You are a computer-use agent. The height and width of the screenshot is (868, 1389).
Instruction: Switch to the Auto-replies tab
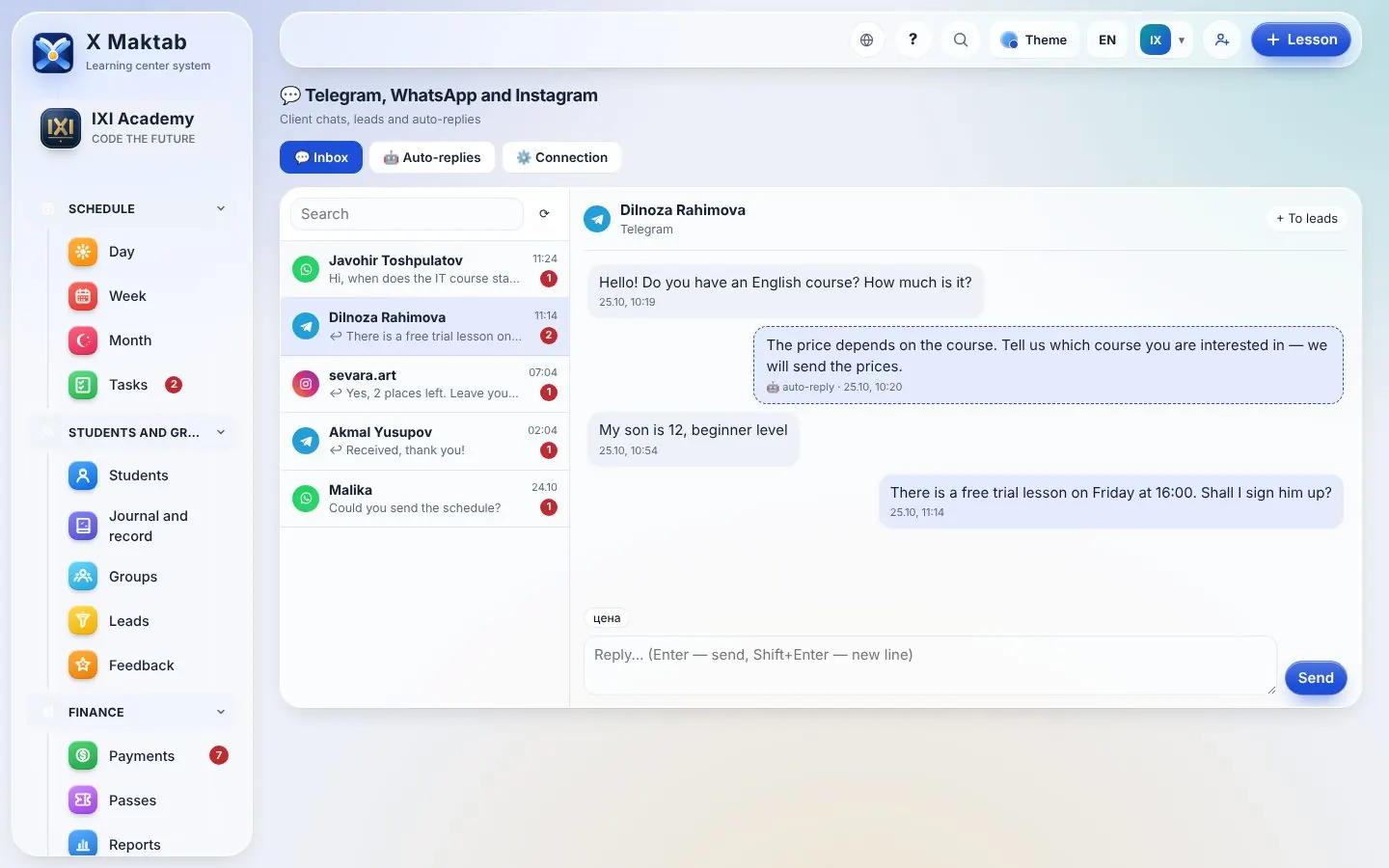pos(432,157)
